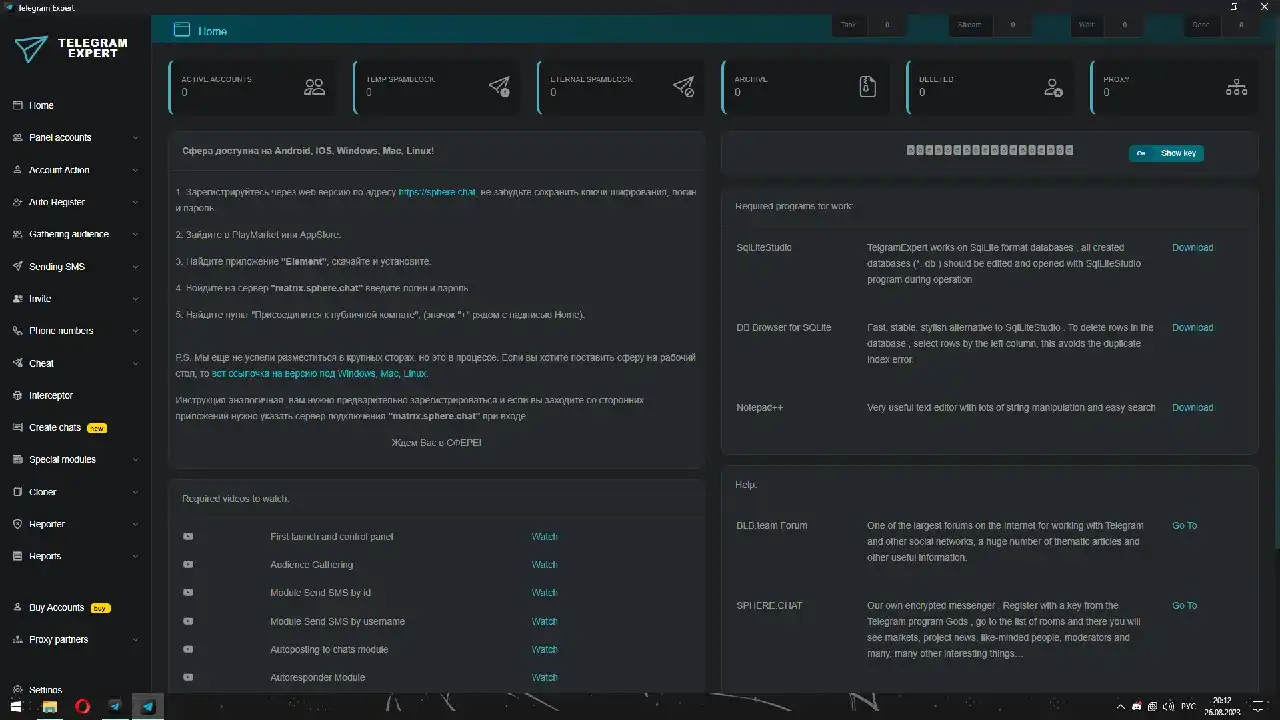Expand the Auto Register chevron
Screen dimensions: 1280x720
[x=135, y=202]
